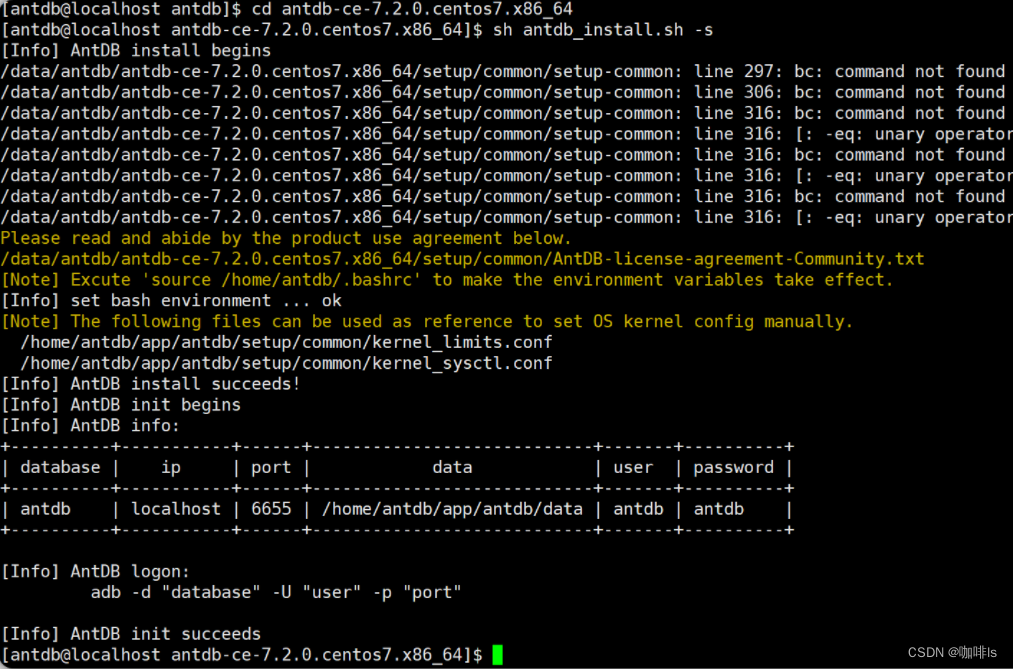The width and height of the screenshot is (1013, 669).
Task: Click the 'antdb' value in password column
Action: pos(718,509)
